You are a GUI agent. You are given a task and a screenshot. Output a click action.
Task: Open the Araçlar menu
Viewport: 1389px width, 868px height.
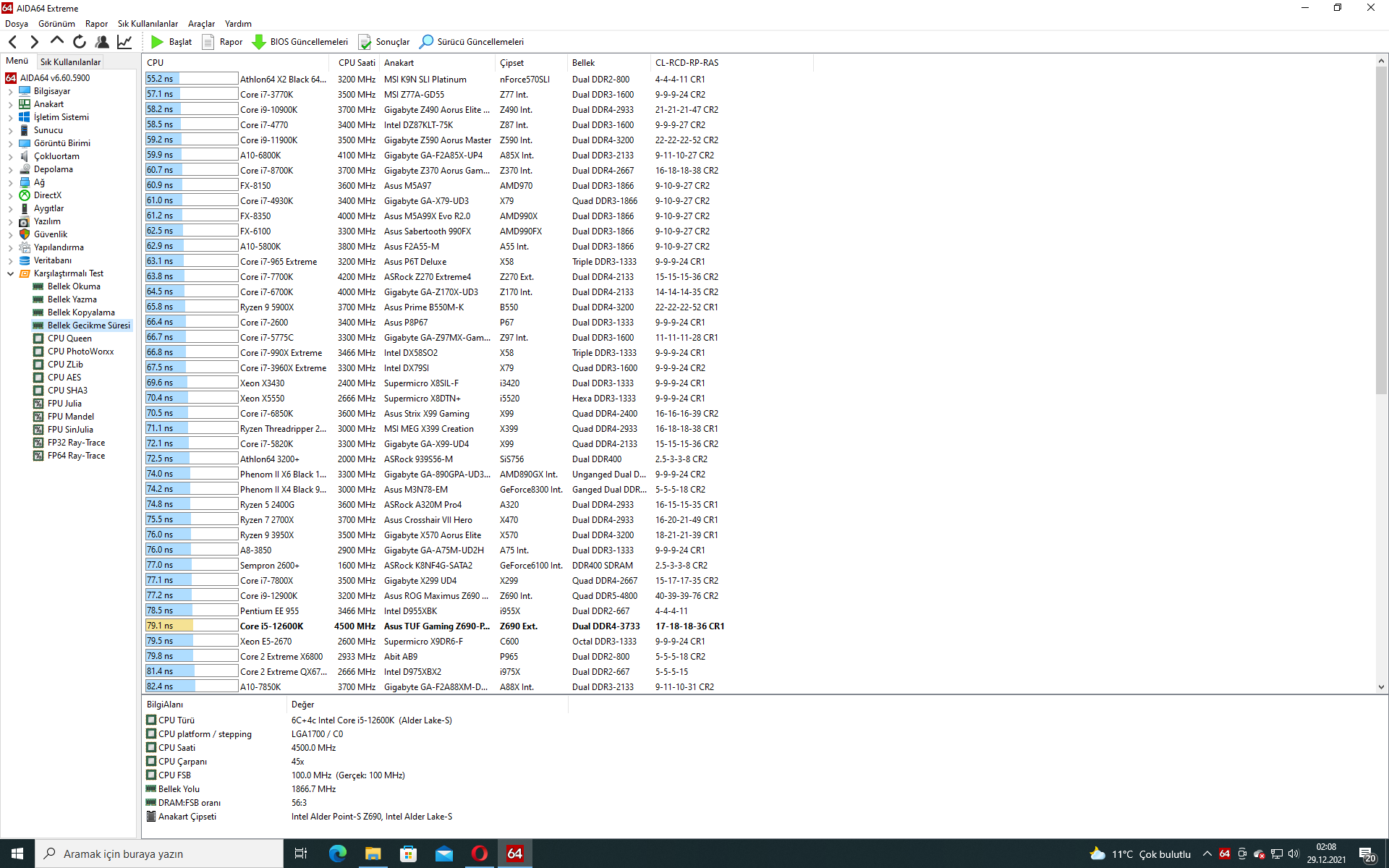(201, 24)
